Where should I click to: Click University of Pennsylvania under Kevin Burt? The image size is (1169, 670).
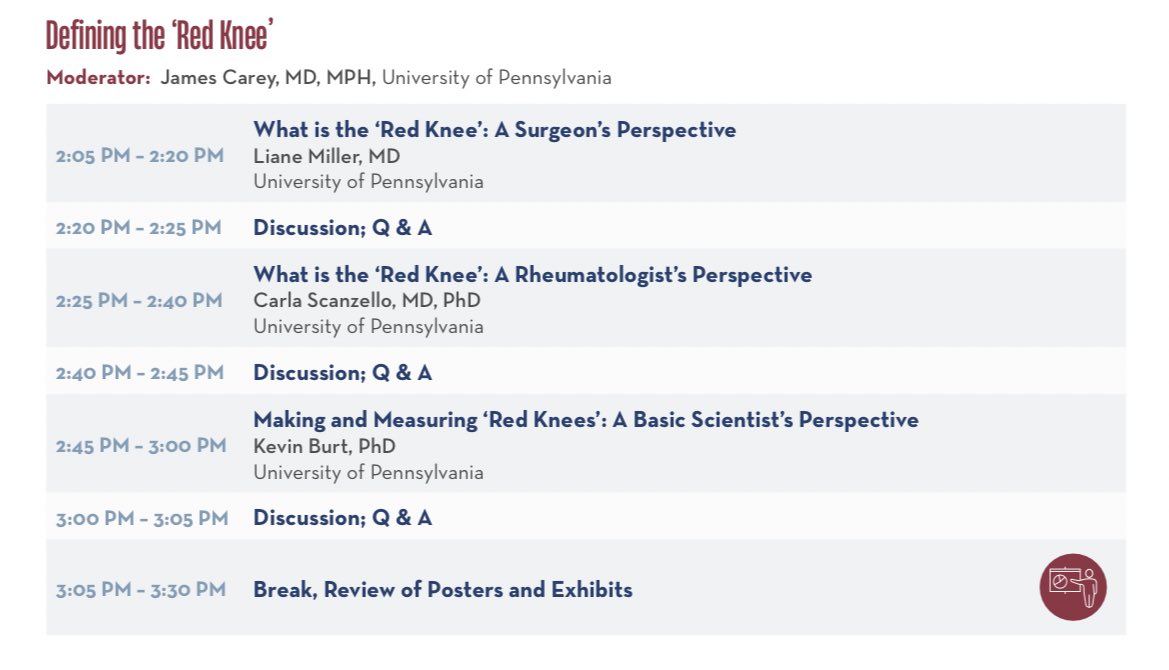368,472
